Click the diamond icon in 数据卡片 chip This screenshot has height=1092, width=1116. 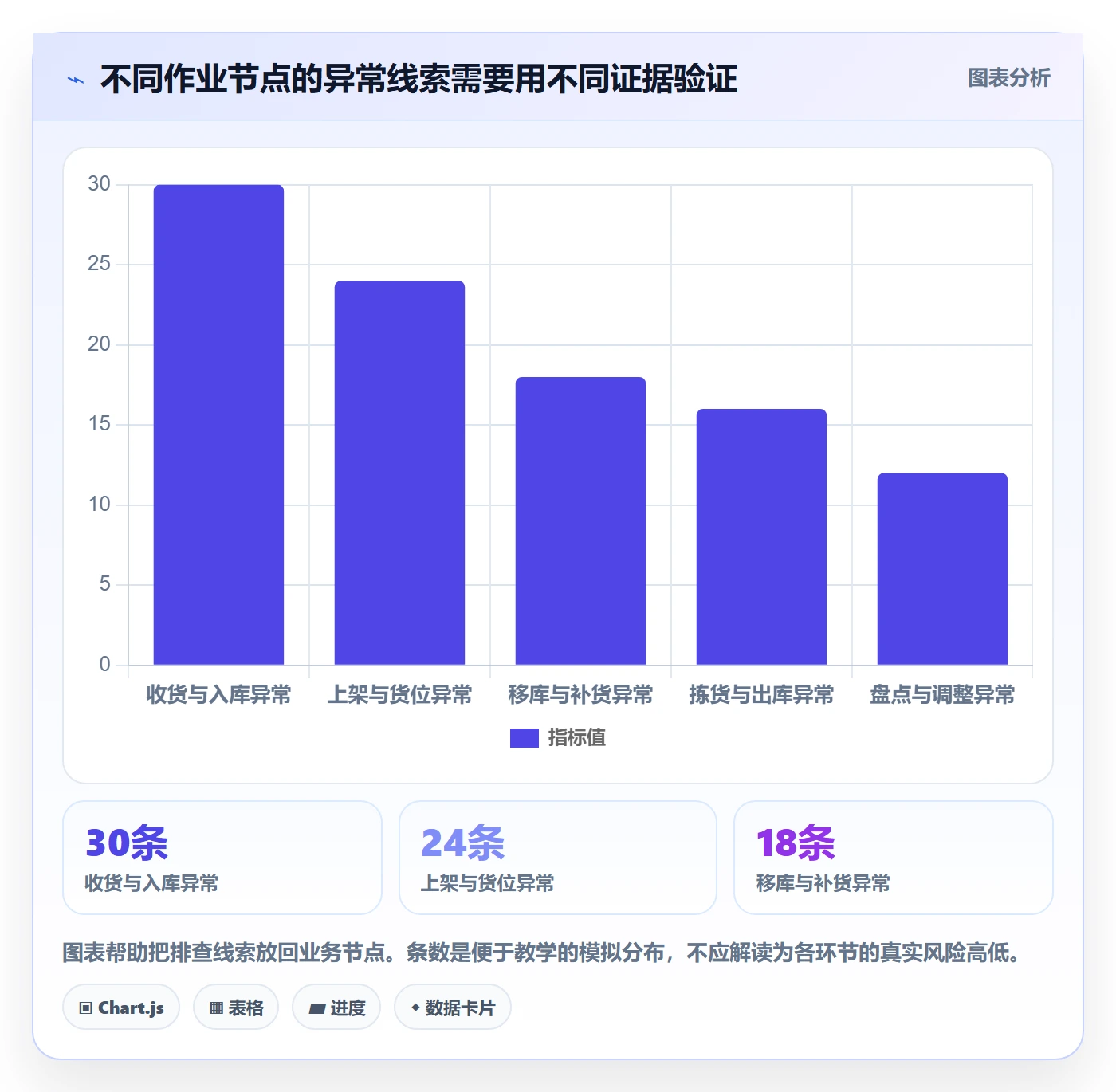pos(415,1008)
